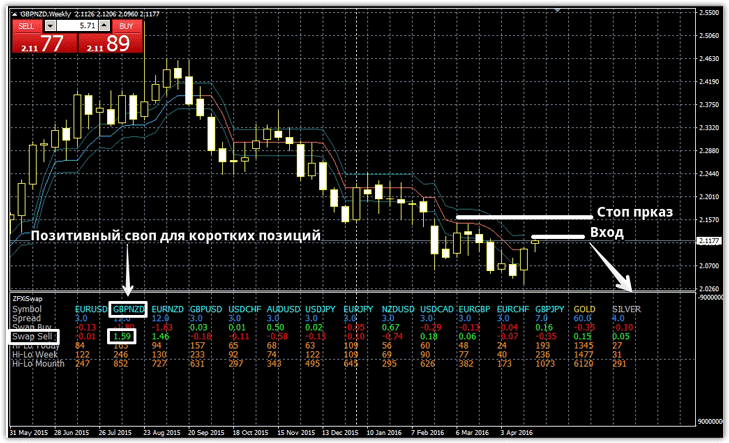The width and height of the screenshot is (729, 443).
Task: Click the boxed Swap Sell row label
Action: pyautogui.click(x=32, y=338)
